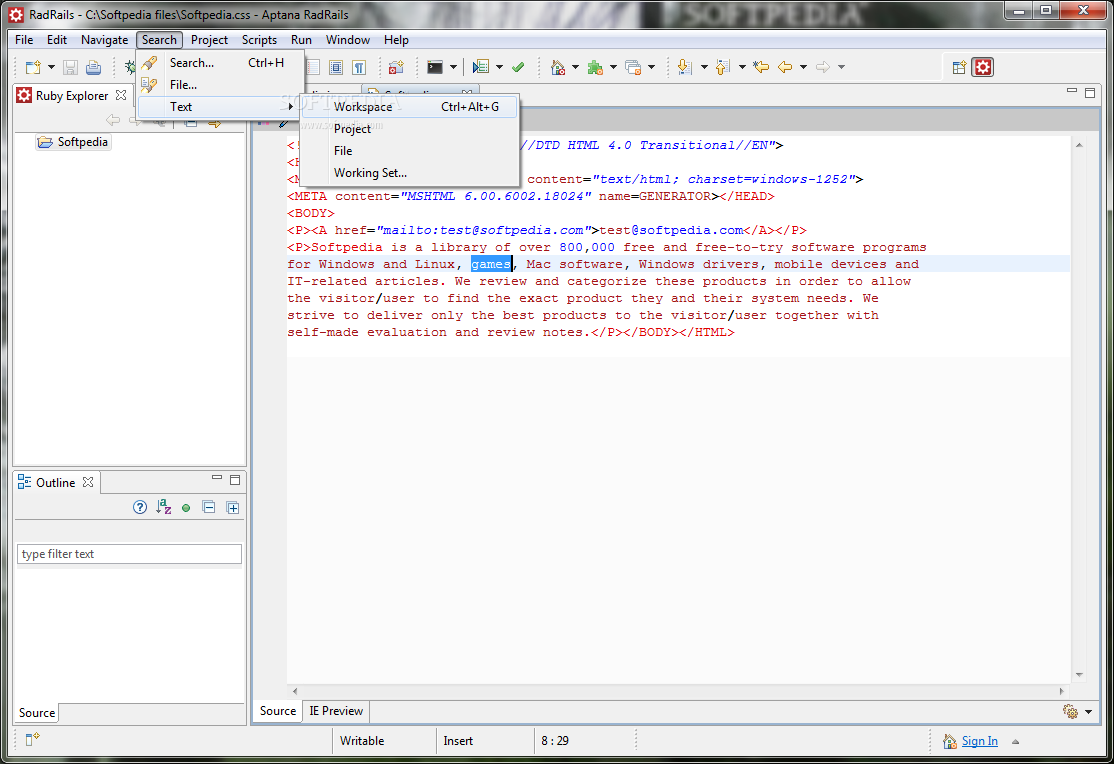The width and height of the screenshot is (1114, 764).
Task: Click the Last Edit Location icon
Action: tap(761, 68)
